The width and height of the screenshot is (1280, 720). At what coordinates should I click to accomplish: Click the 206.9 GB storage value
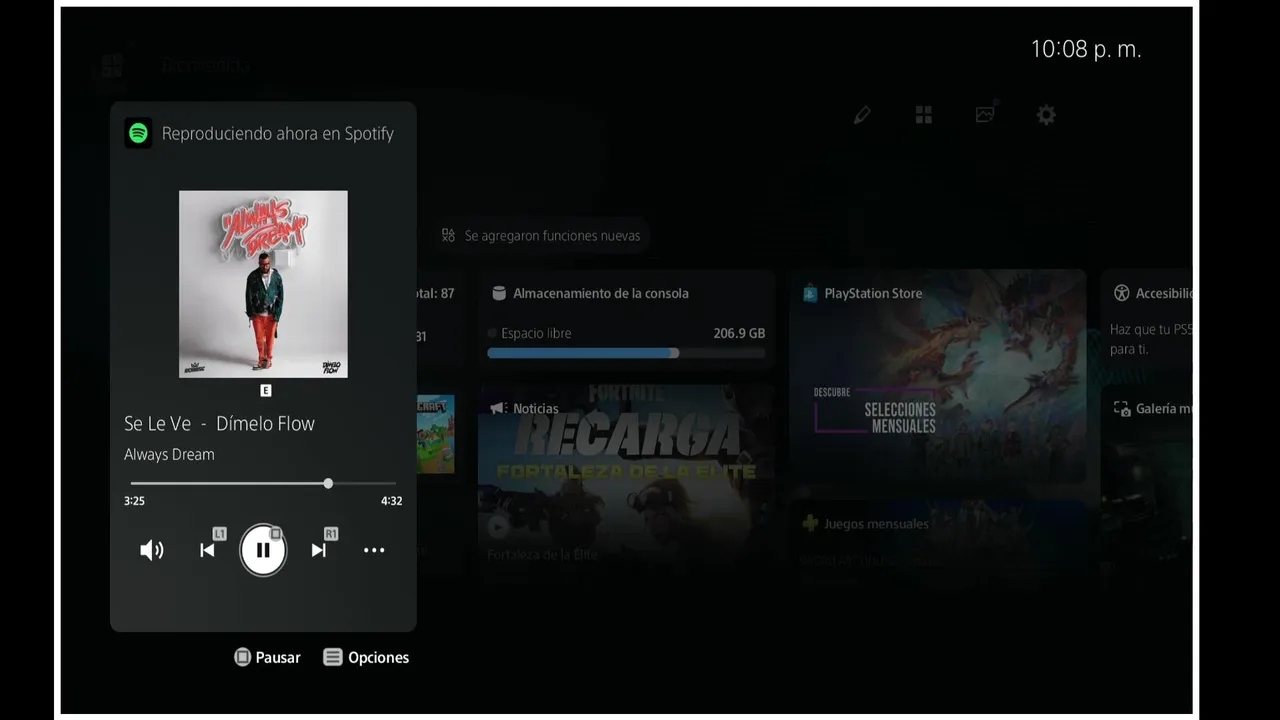[739, 333]
